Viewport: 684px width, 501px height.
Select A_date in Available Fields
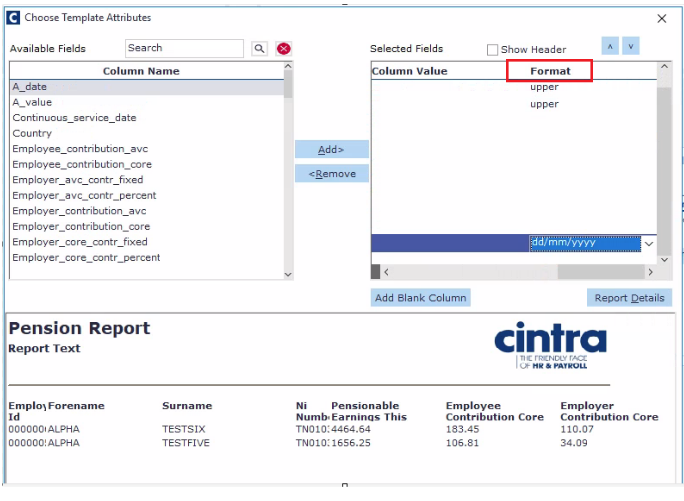(x=147, y=87)
